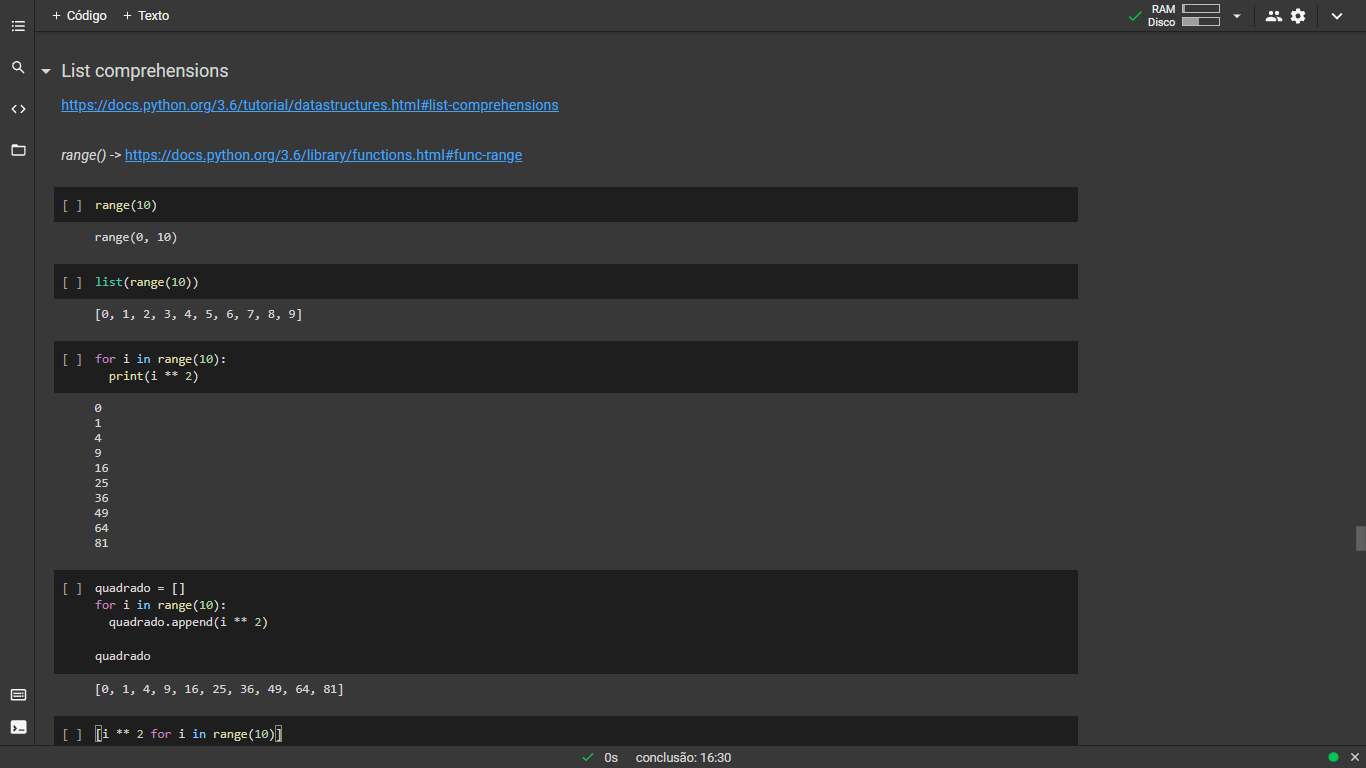The height and width of the screenshot is (768, 1366).
Task: Open the command palette keyboard icon
Action: point(18,695)
